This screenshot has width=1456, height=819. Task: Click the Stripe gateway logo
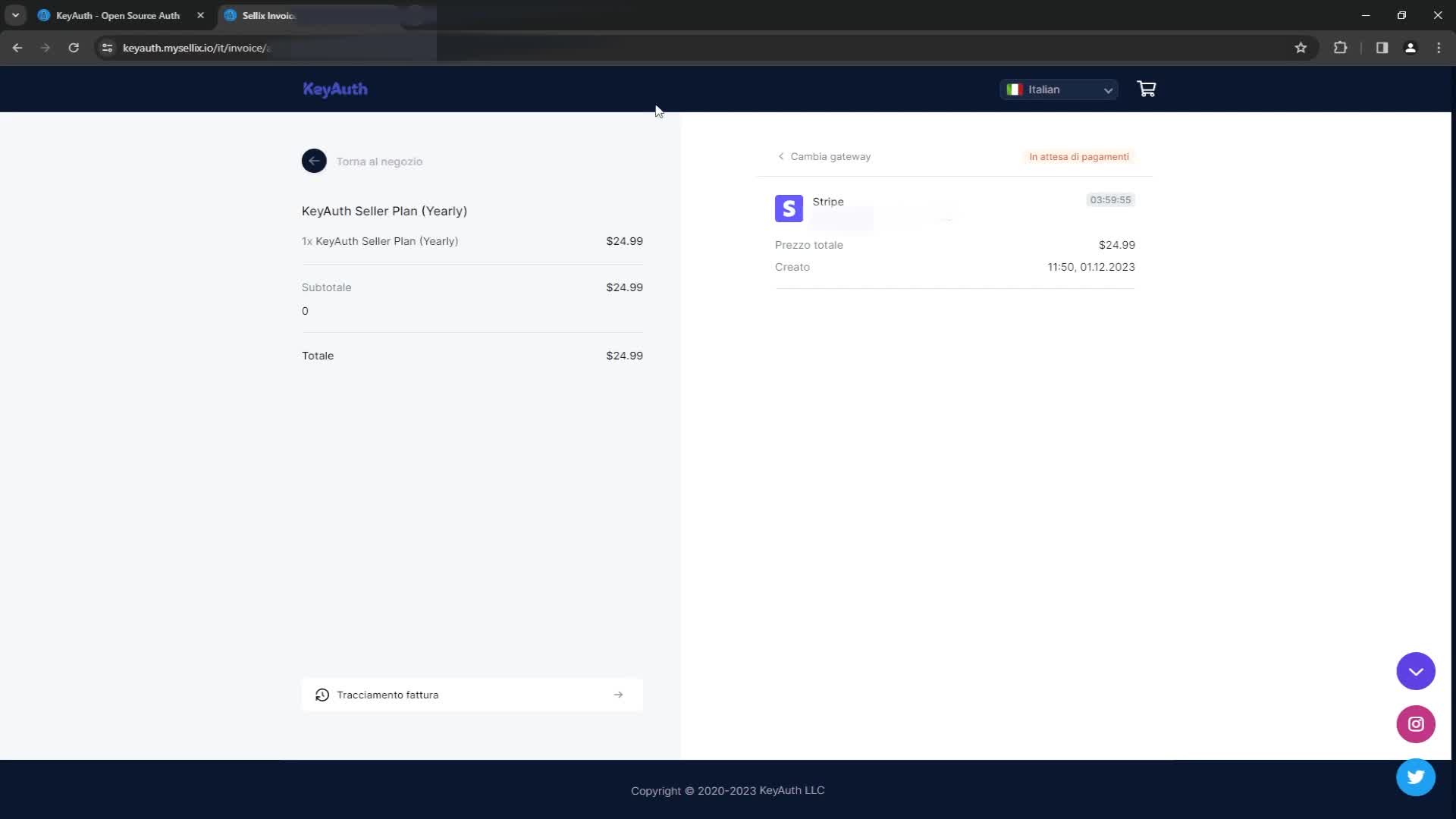tap(789, 209)
